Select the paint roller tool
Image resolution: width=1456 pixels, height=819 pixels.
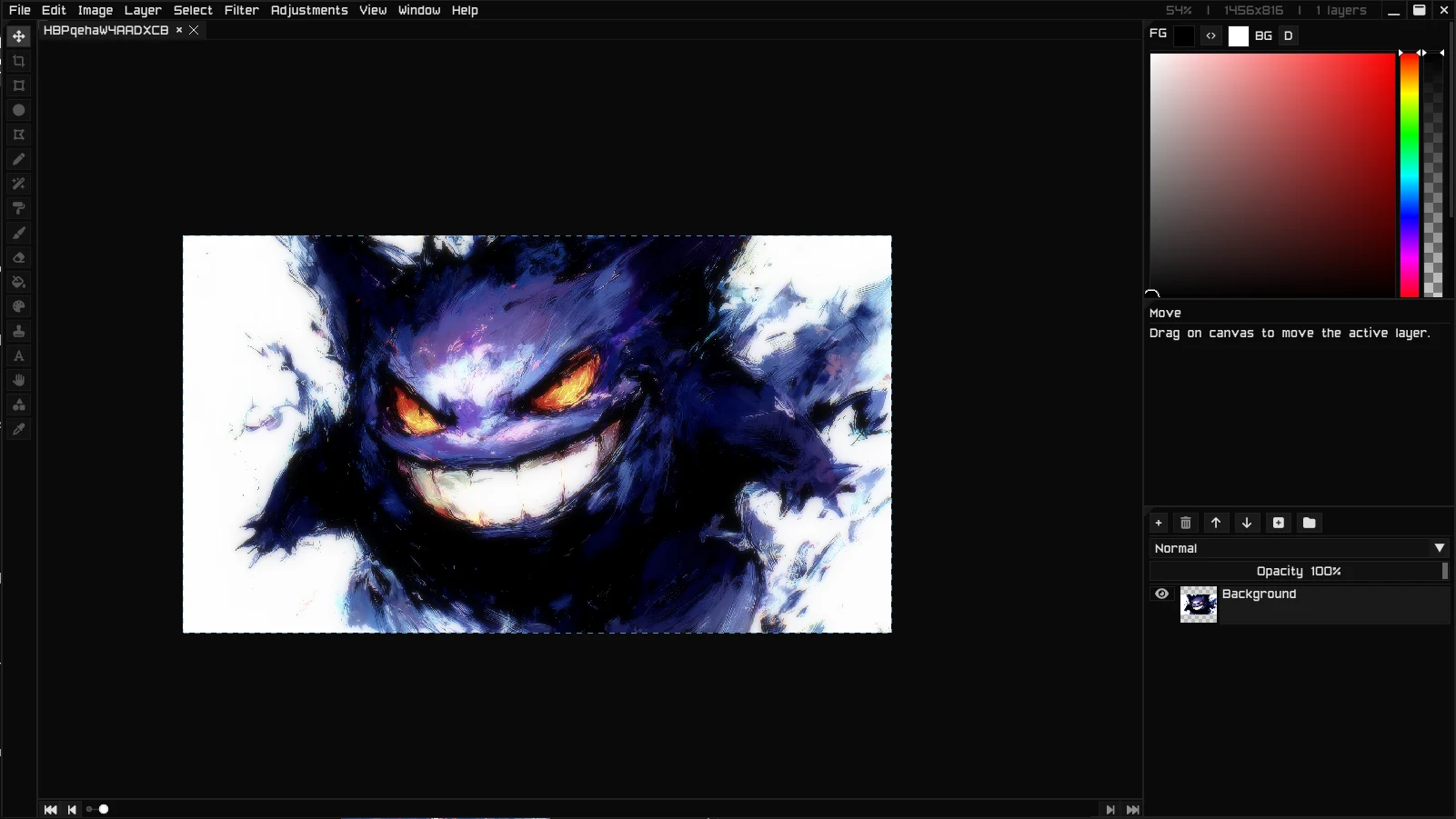tap(19, 208)
